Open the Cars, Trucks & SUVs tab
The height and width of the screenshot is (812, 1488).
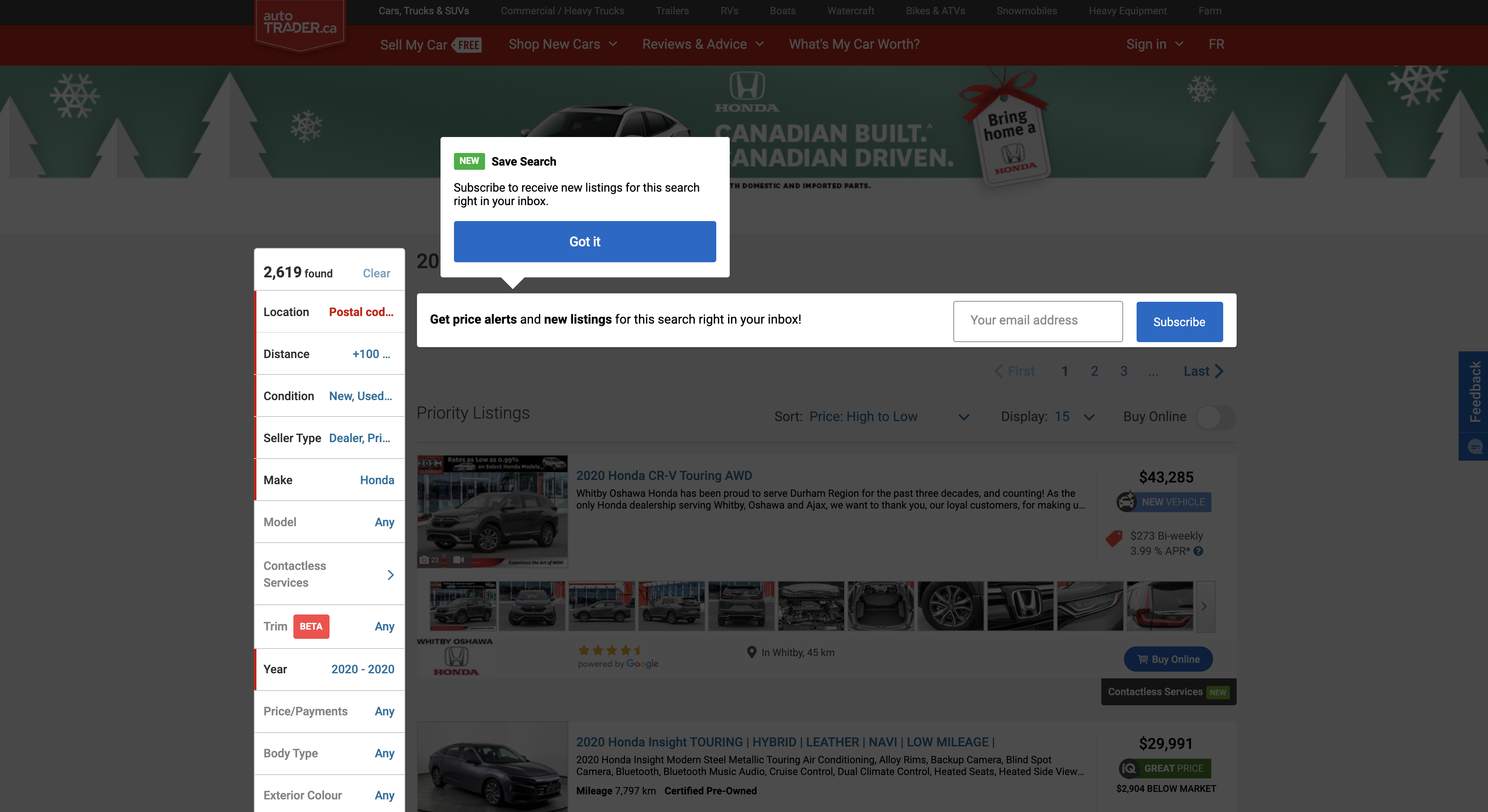[x=423, y=11]
